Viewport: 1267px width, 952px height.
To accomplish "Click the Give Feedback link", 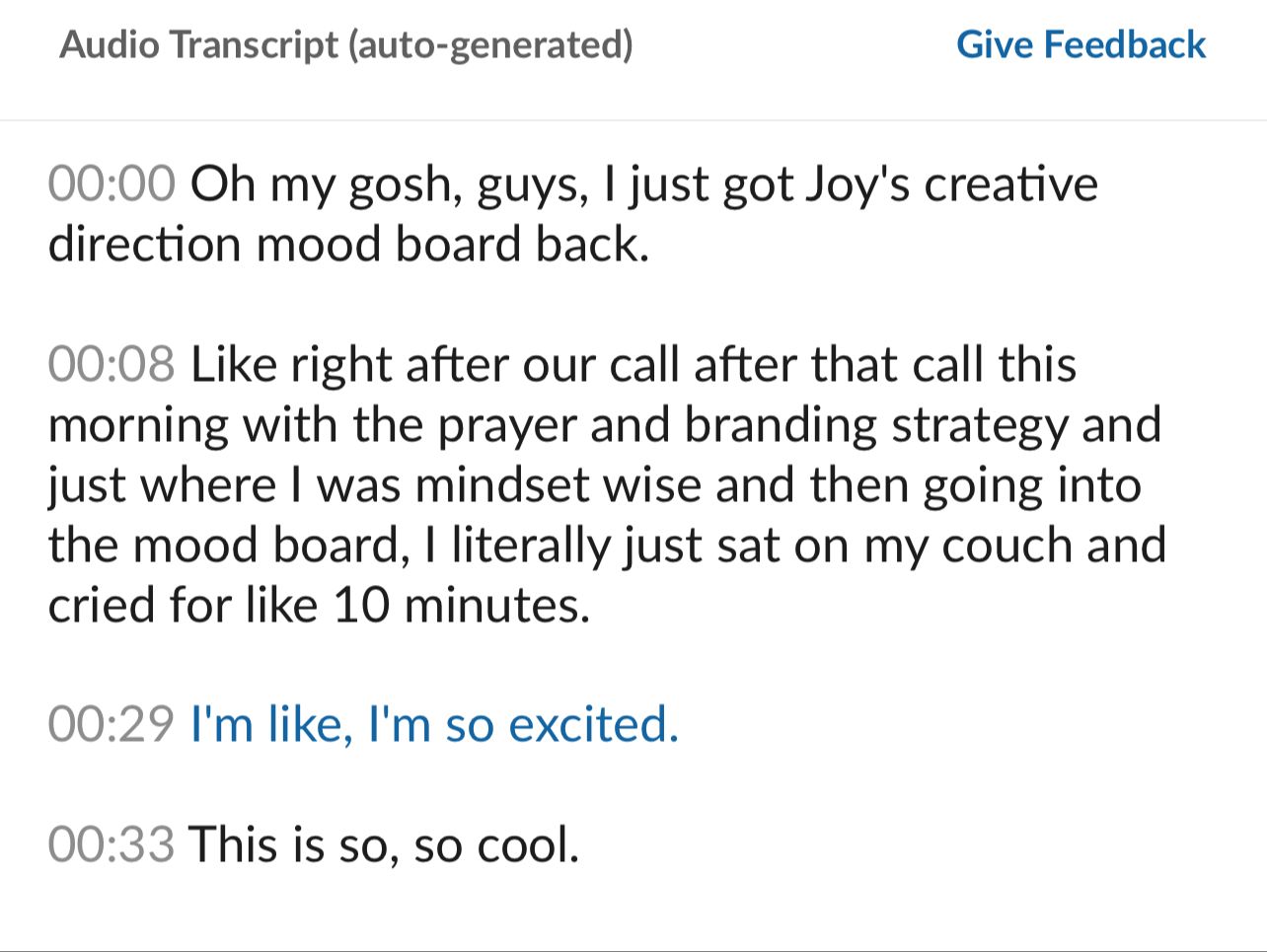I will coord(1081,44).
